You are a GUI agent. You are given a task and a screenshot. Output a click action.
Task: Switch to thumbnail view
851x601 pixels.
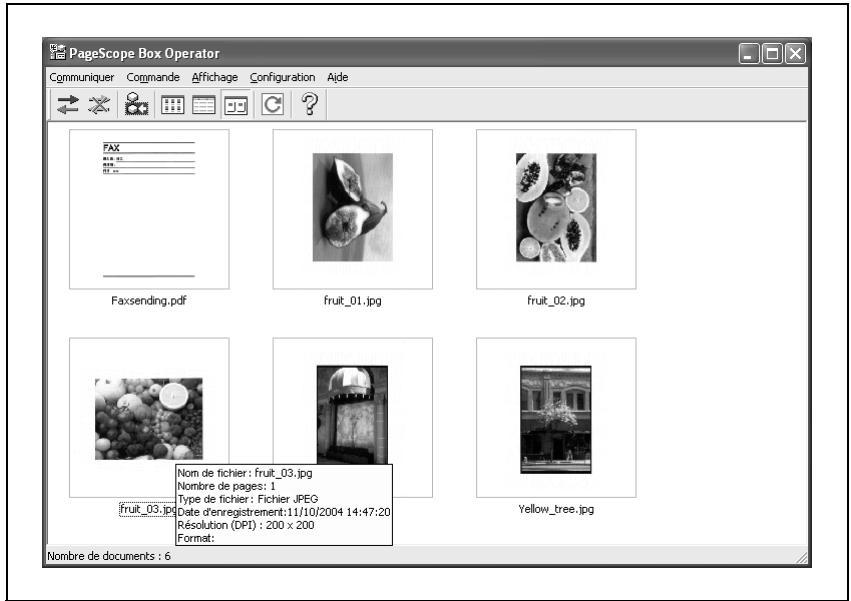tap(236, 104)
